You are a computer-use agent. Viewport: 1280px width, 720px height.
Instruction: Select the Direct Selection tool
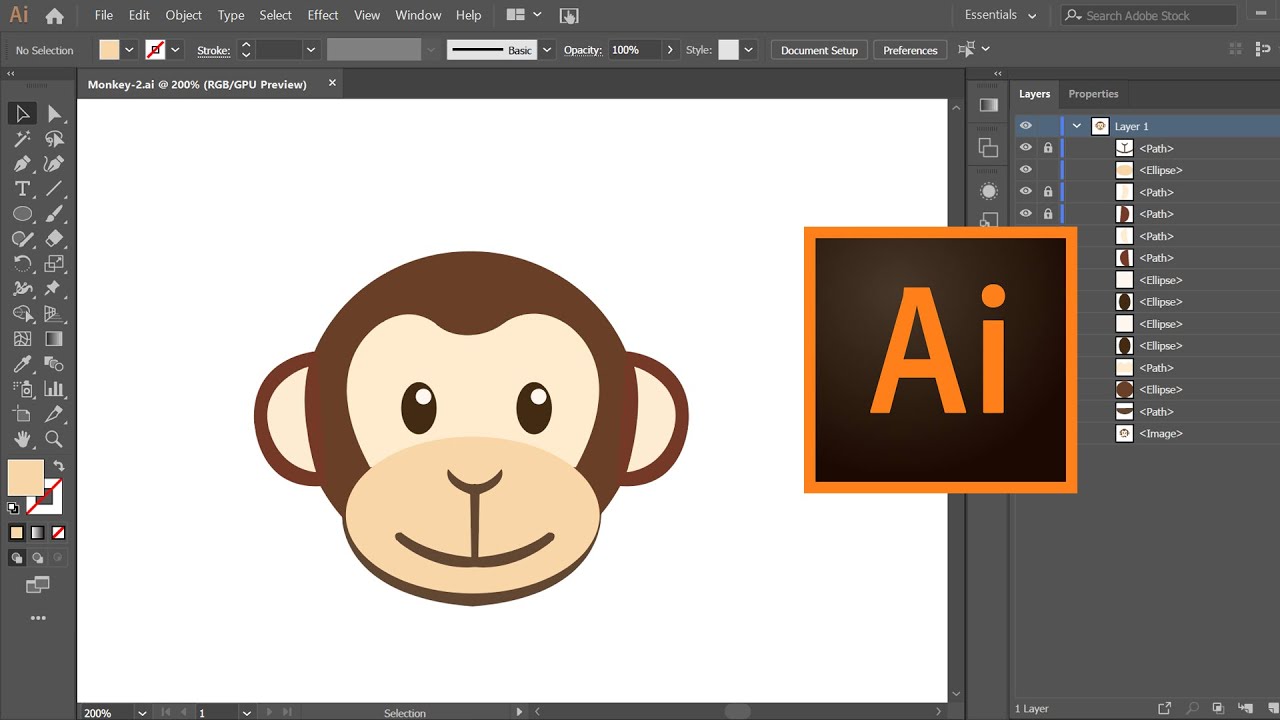54,114
